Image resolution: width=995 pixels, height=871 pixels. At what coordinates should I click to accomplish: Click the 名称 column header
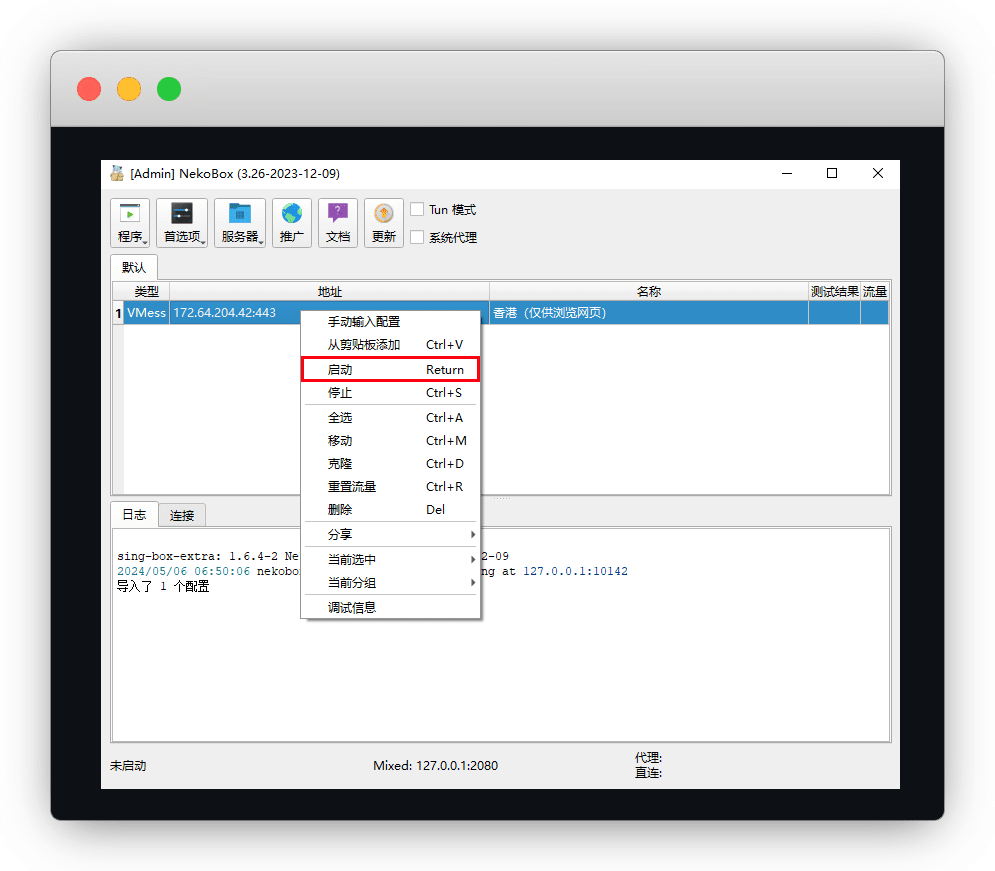pos(648,292)
